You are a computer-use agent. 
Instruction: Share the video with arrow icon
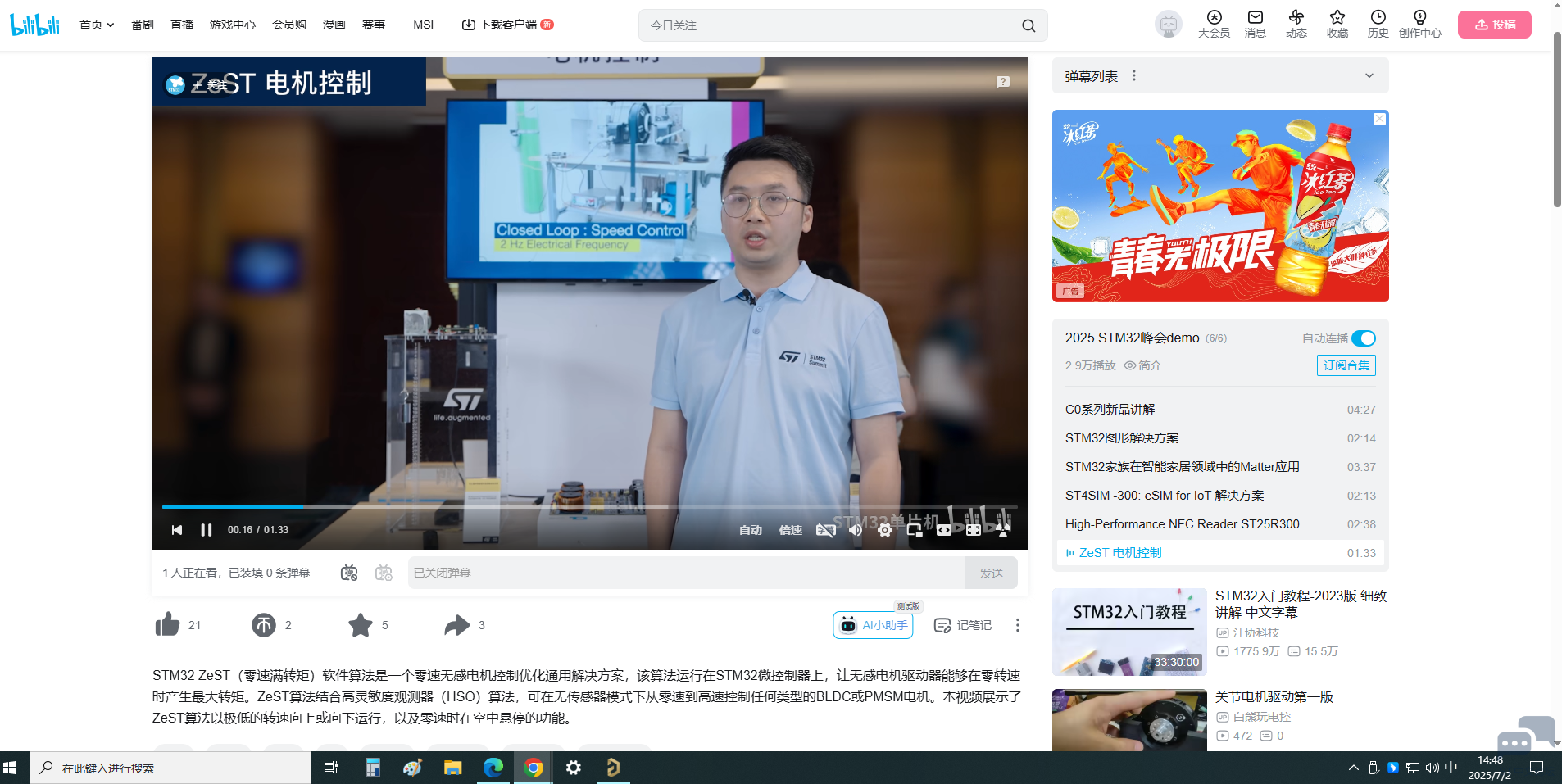coord(457,625)
